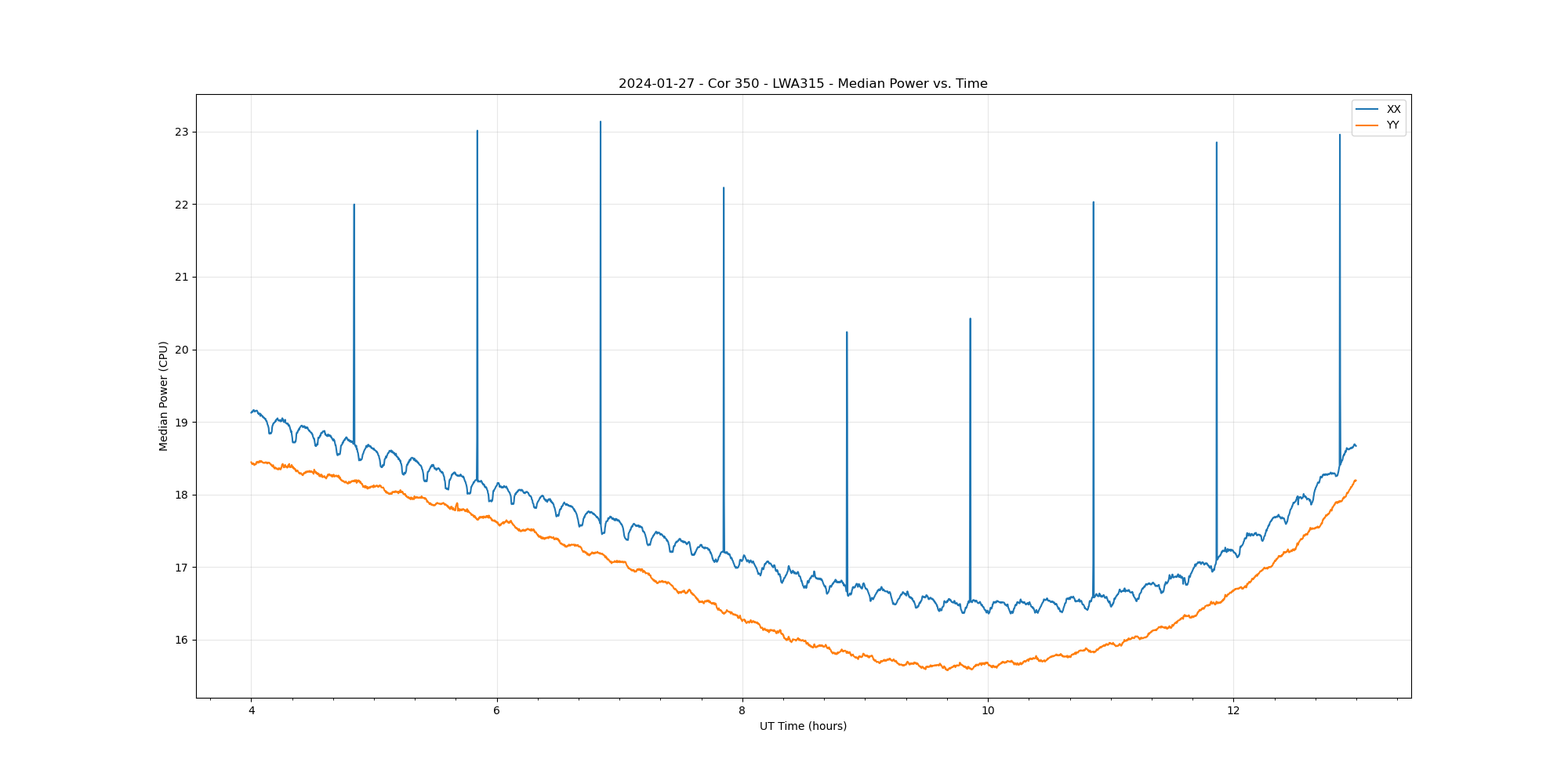Click the 'Median Power (CPU)' y-axis label

pos(164,396)
